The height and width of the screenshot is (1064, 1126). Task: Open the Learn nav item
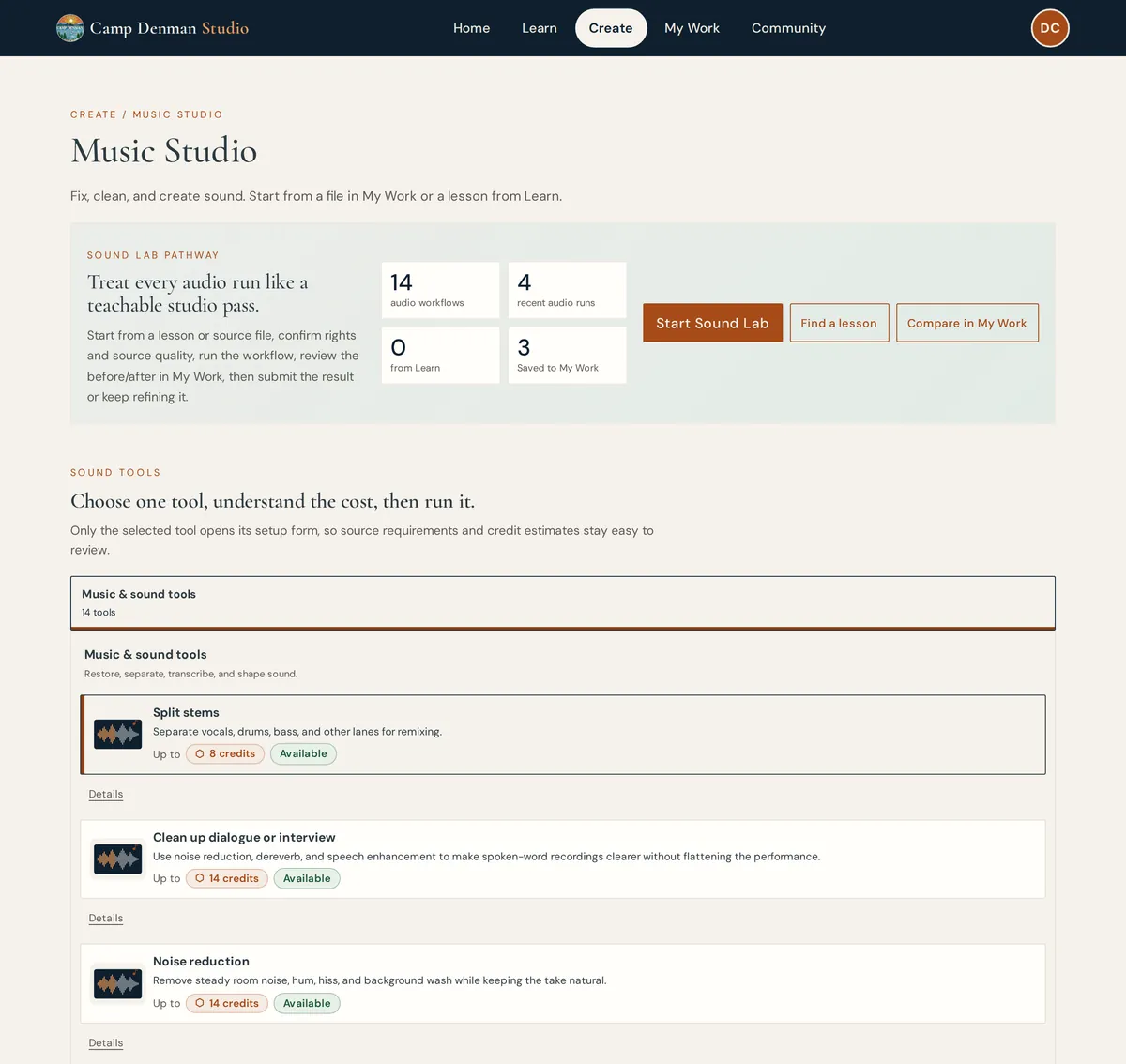pos(540,28)
